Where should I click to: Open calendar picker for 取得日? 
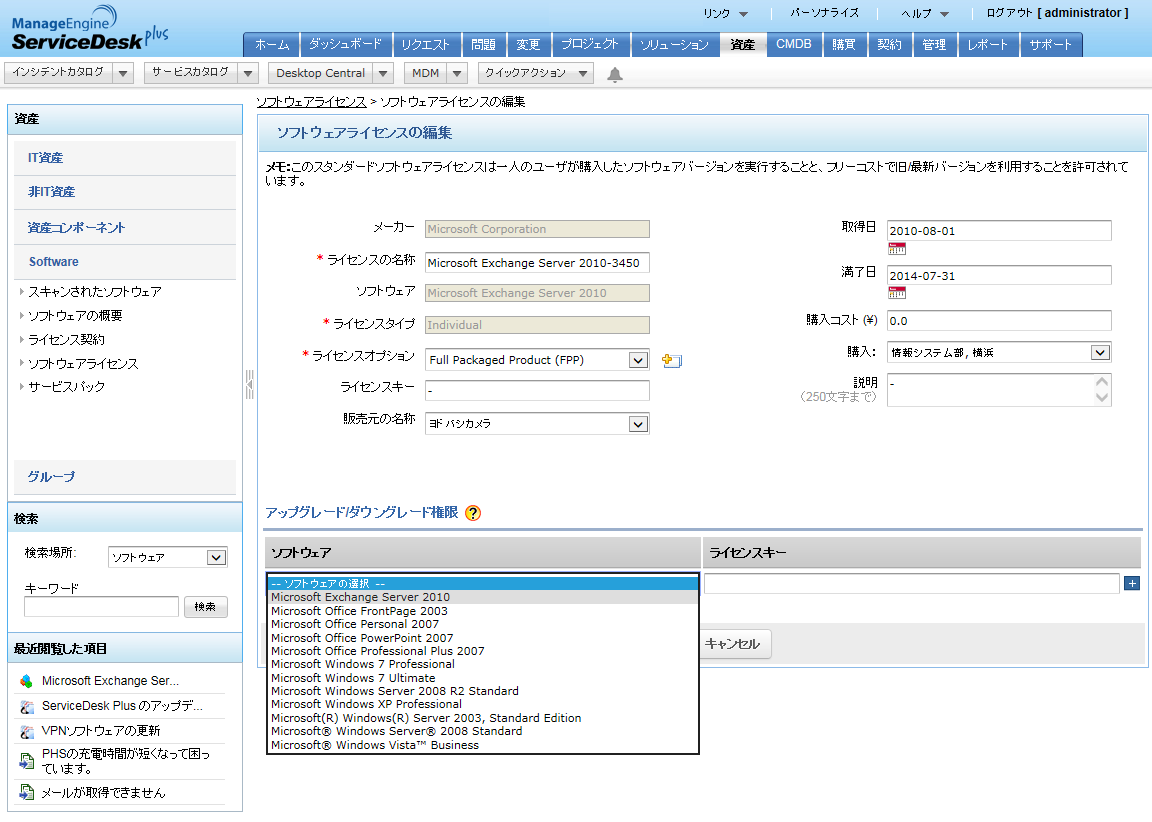click(896, 249)
